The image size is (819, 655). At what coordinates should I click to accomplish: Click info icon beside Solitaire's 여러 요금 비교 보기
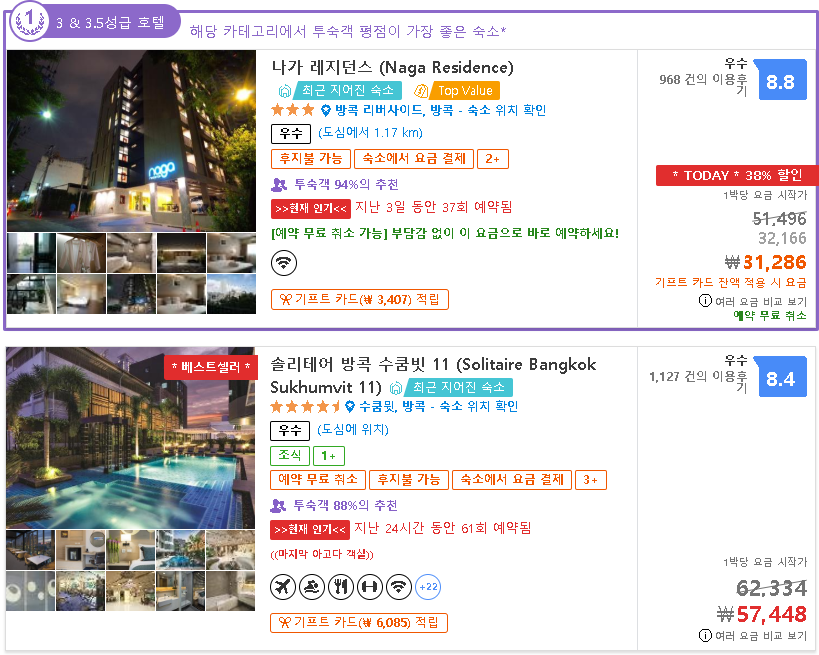coord(705,635)
